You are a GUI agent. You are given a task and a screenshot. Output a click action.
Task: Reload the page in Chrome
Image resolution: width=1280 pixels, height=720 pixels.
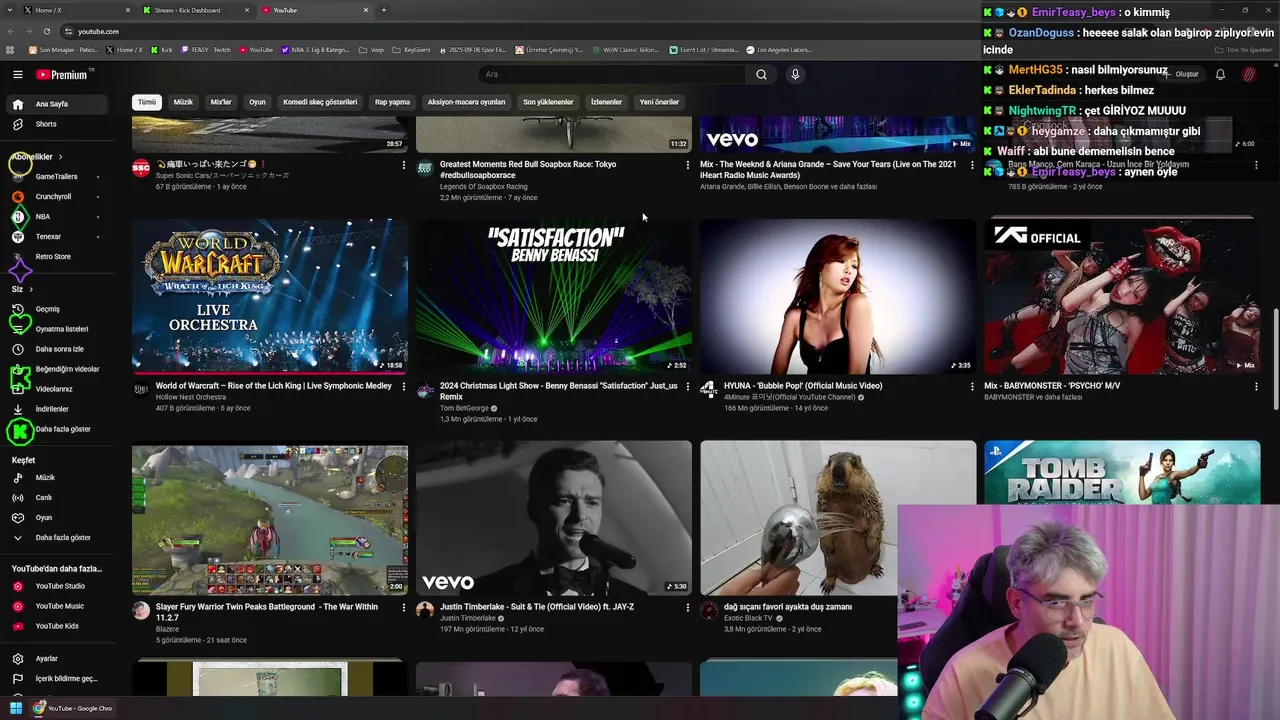point(47,31)
